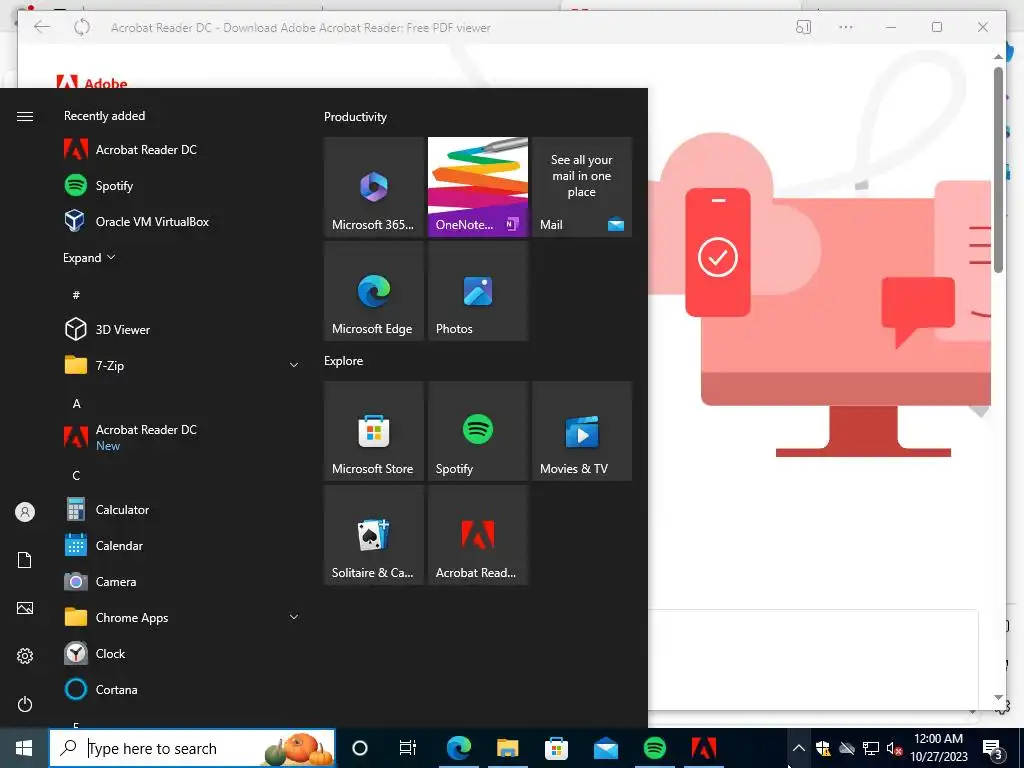Select the Explore group header
Viewport: 1024px width, 768px height.
pyautogui.click(x=344, y=360)
